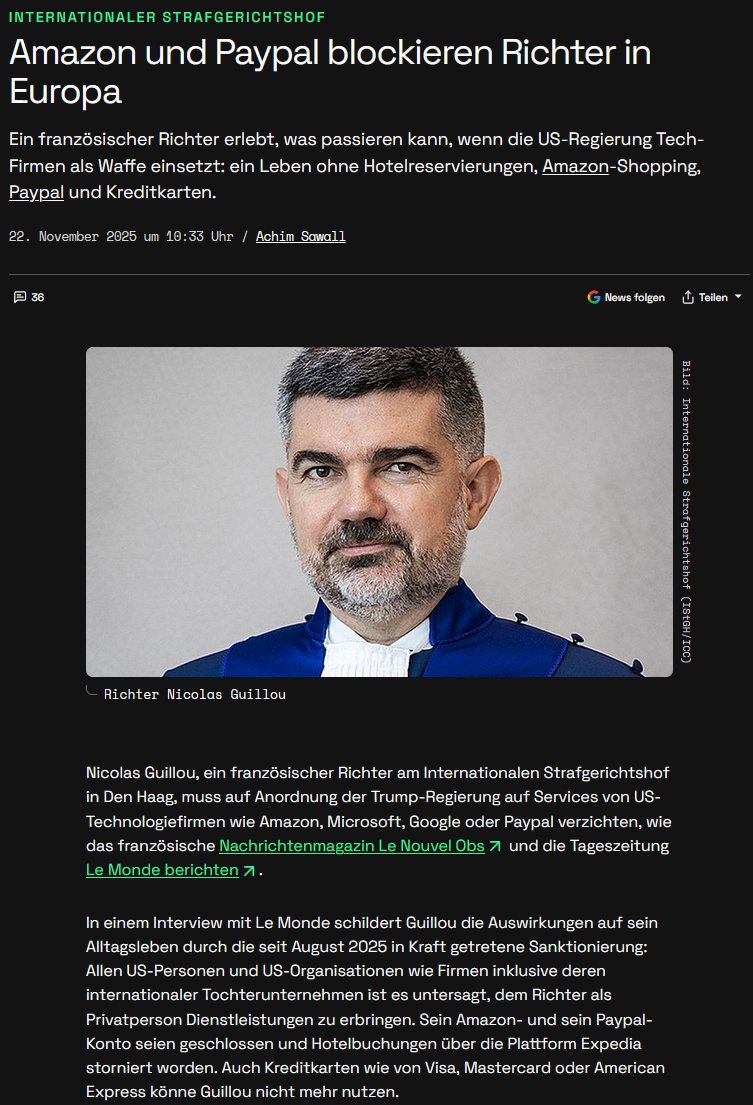The width and height of the screenshot is (753, 1105).
Task: Open the Nachrichtenmagazin Le Nouvel Obs link
Action: pyautogui.click(x=352, y=846)
